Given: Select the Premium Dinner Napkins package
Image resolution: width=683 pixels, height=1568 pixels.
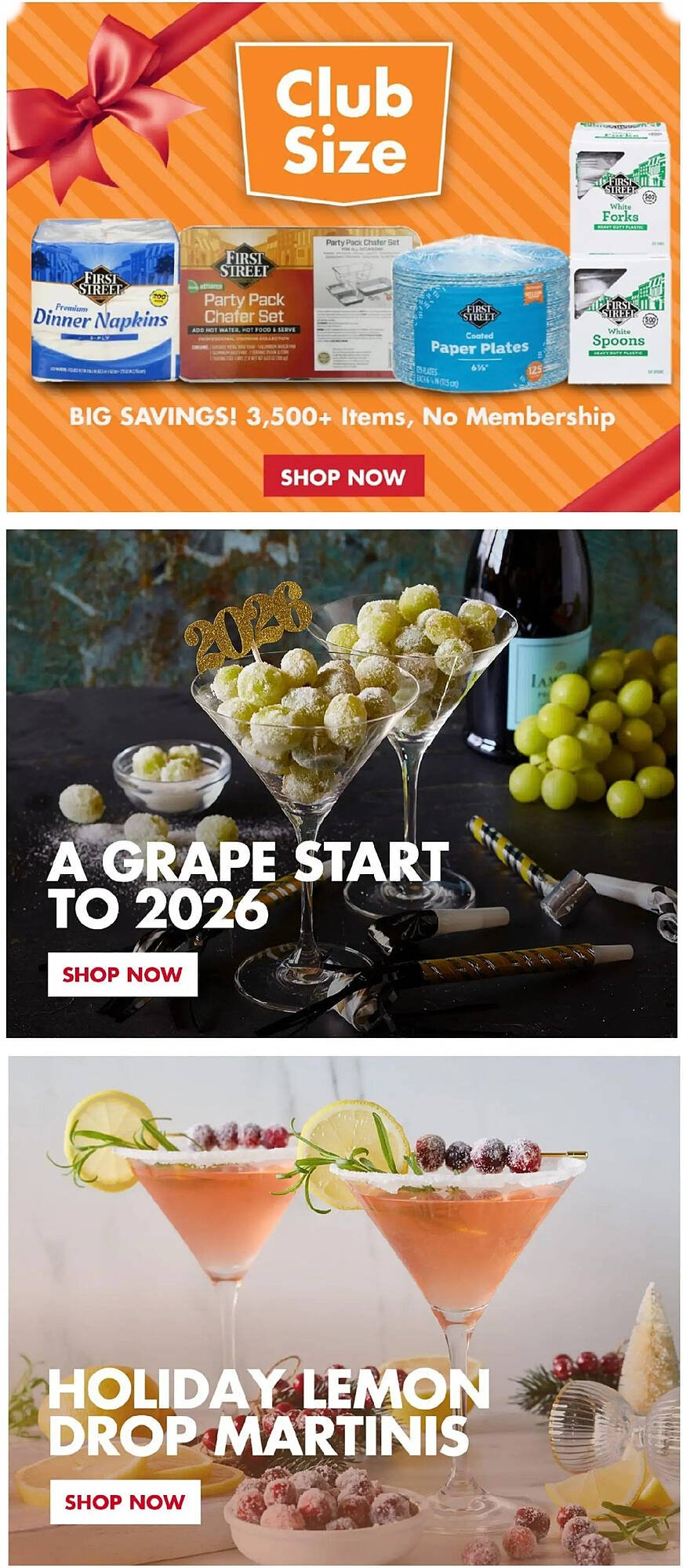Looking at the screenshot, I should 104,300.
